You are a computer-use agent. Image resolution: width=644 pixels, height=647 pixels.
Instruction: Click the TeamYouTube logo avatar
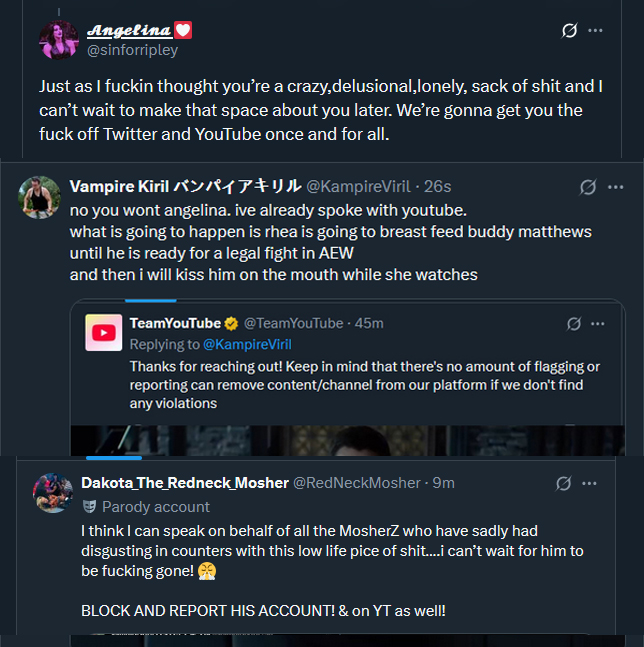(x=104, y=332)
